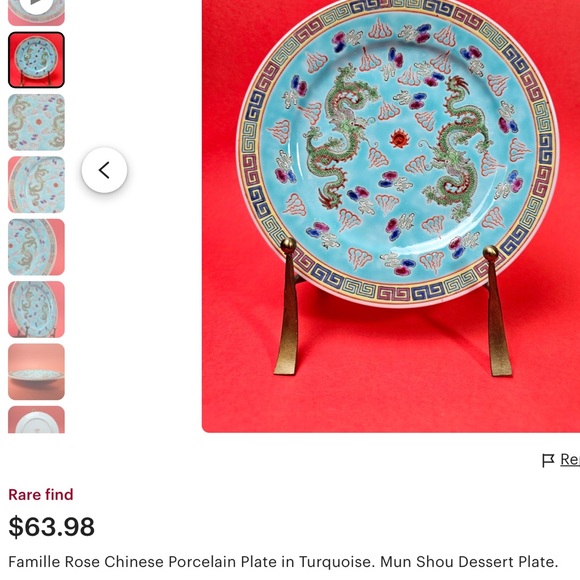580x580 pixels.
Task: Select the highlighted plate-on-stand thumbnail
Action: [36, 60]
